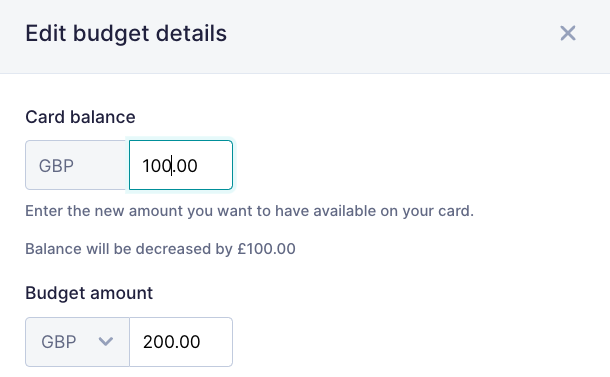Click the helper text about new card amount
This screenshot has height=377, width=610.
[x=249, y=211]
